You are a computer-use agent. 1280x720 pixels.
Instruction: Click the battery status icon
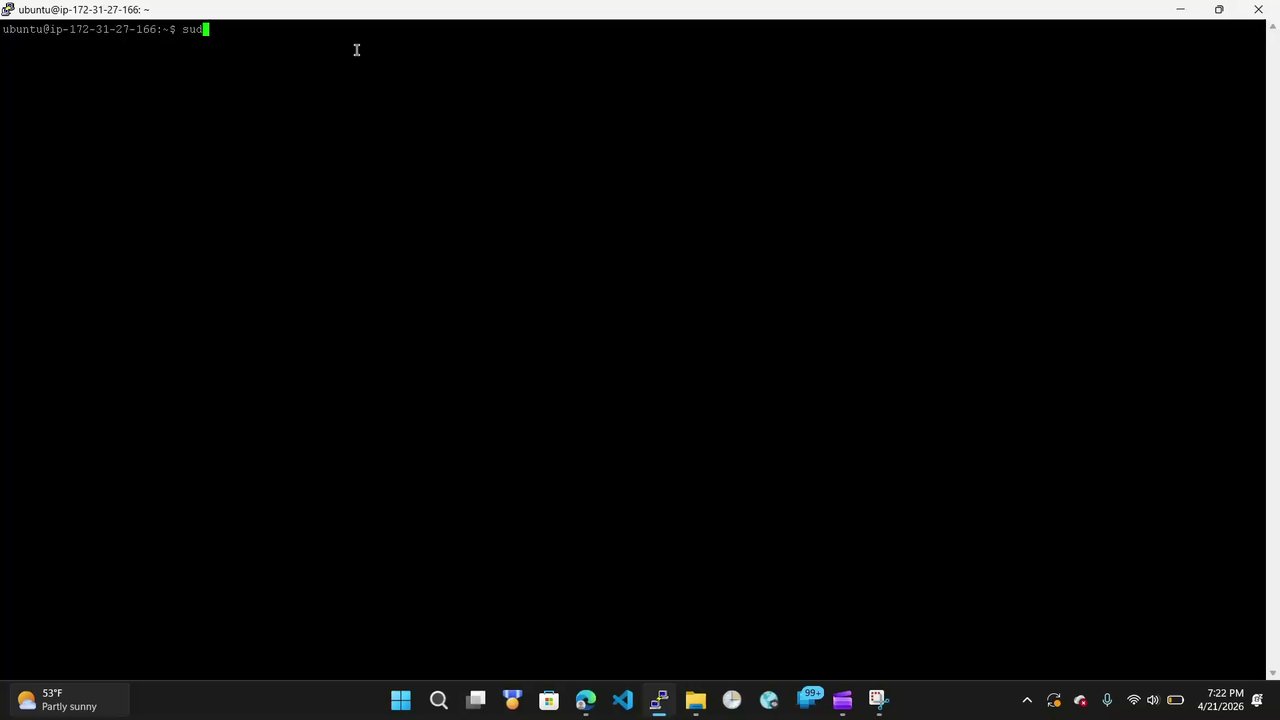pos(1176,700)
